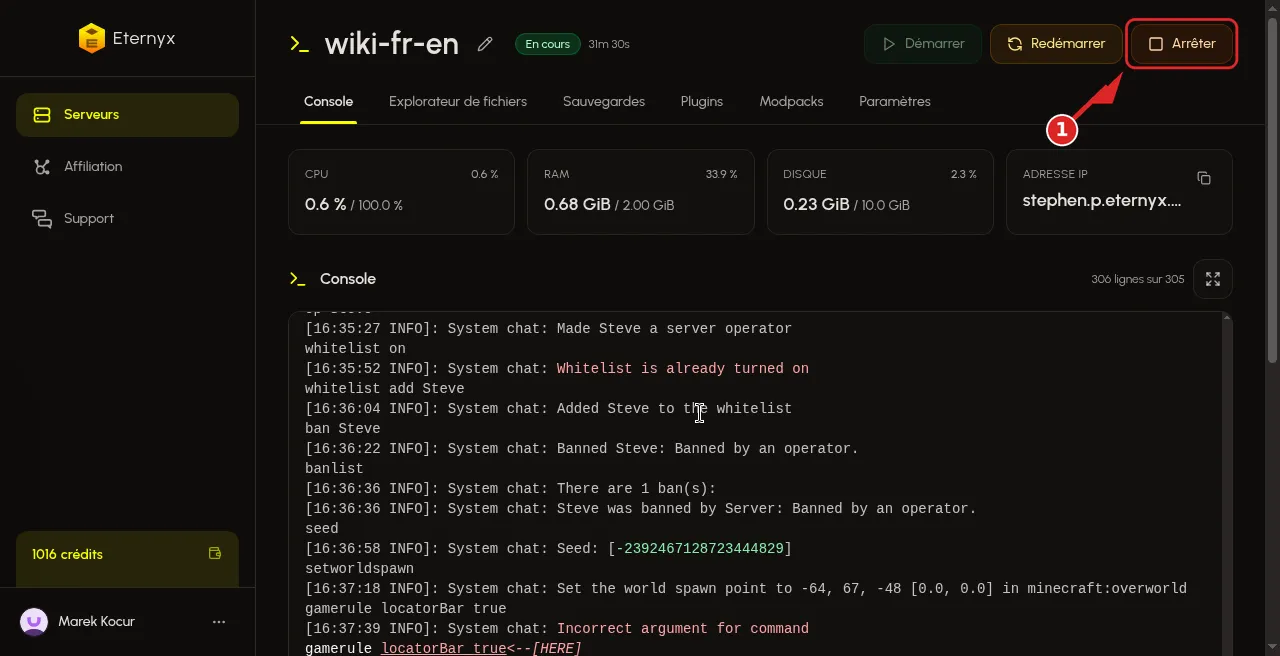
Task: Click the CPU usage card
Action: pos(401,192)
